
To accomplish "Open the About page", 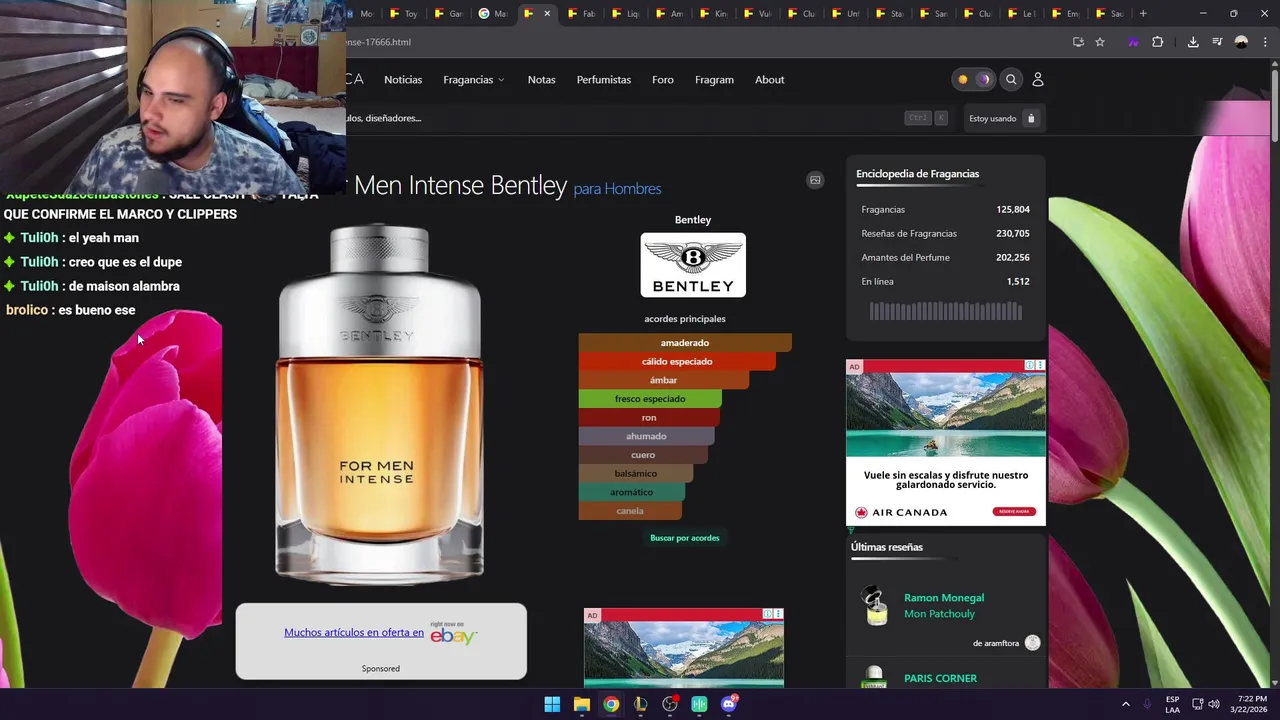I will (769, 80).
